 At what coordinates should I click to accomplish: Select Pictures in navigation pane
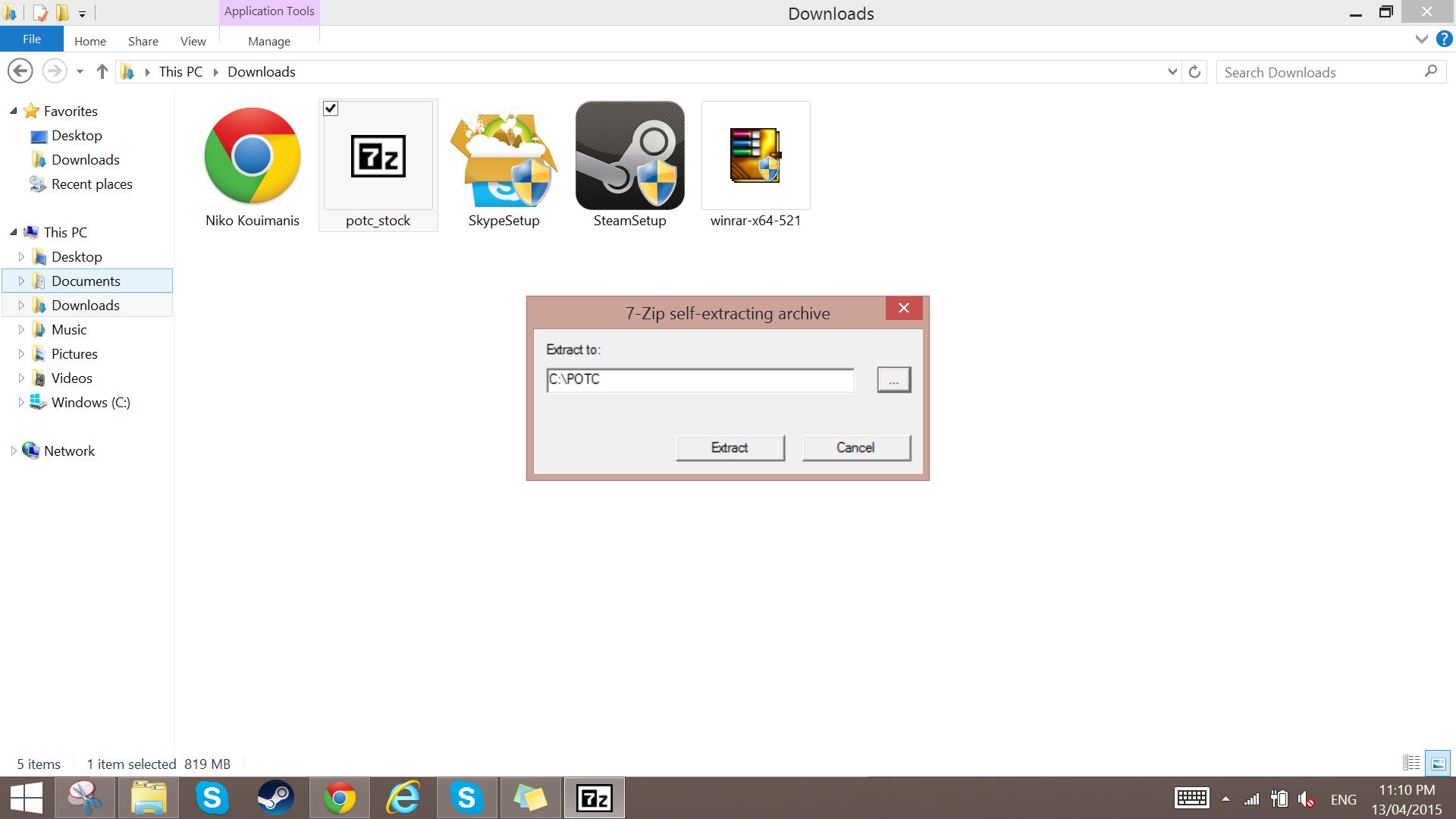click(x=74, y=353)
